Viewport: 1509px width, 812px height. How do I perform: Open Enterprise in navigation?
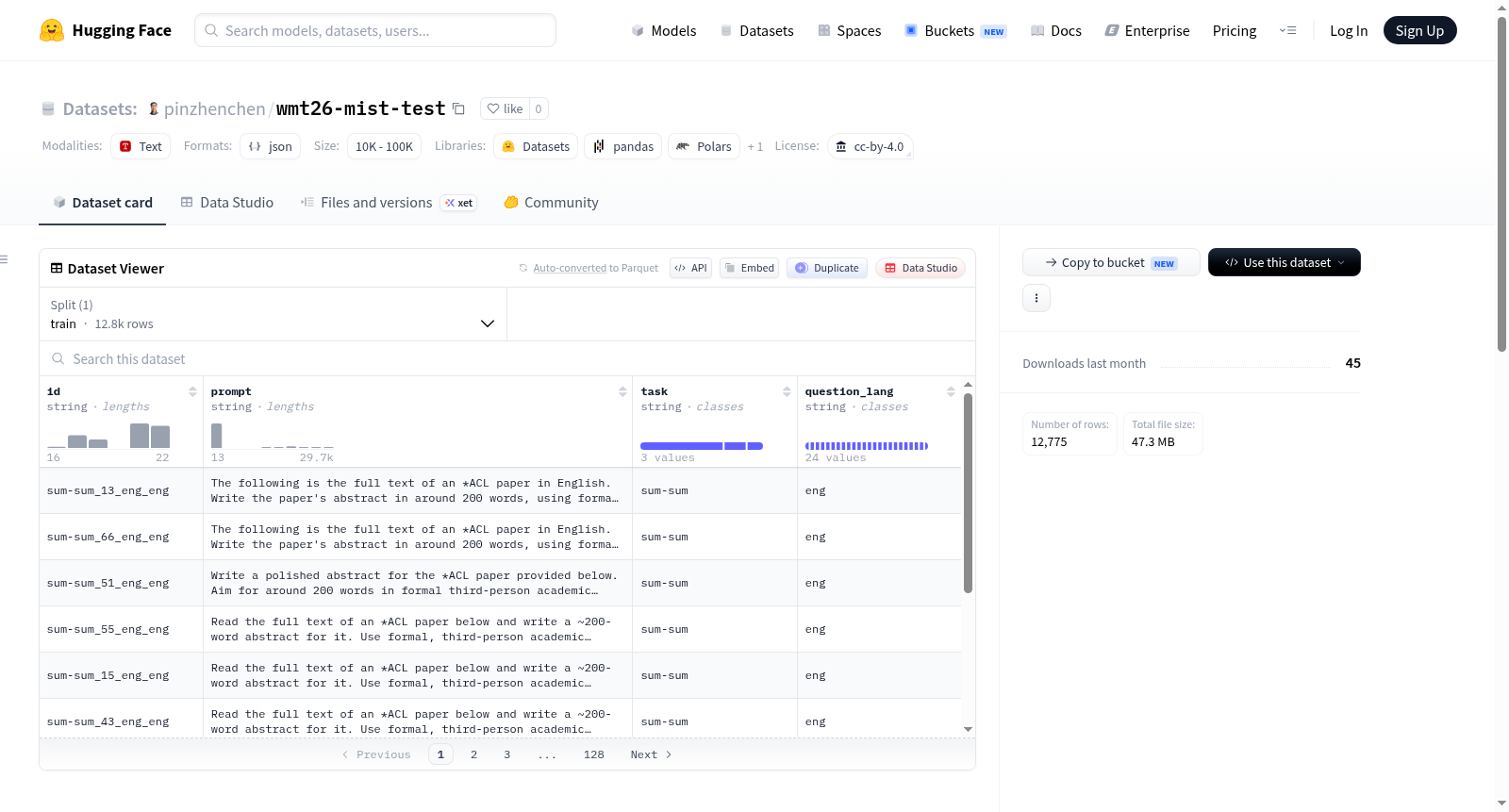(1148, 31)
